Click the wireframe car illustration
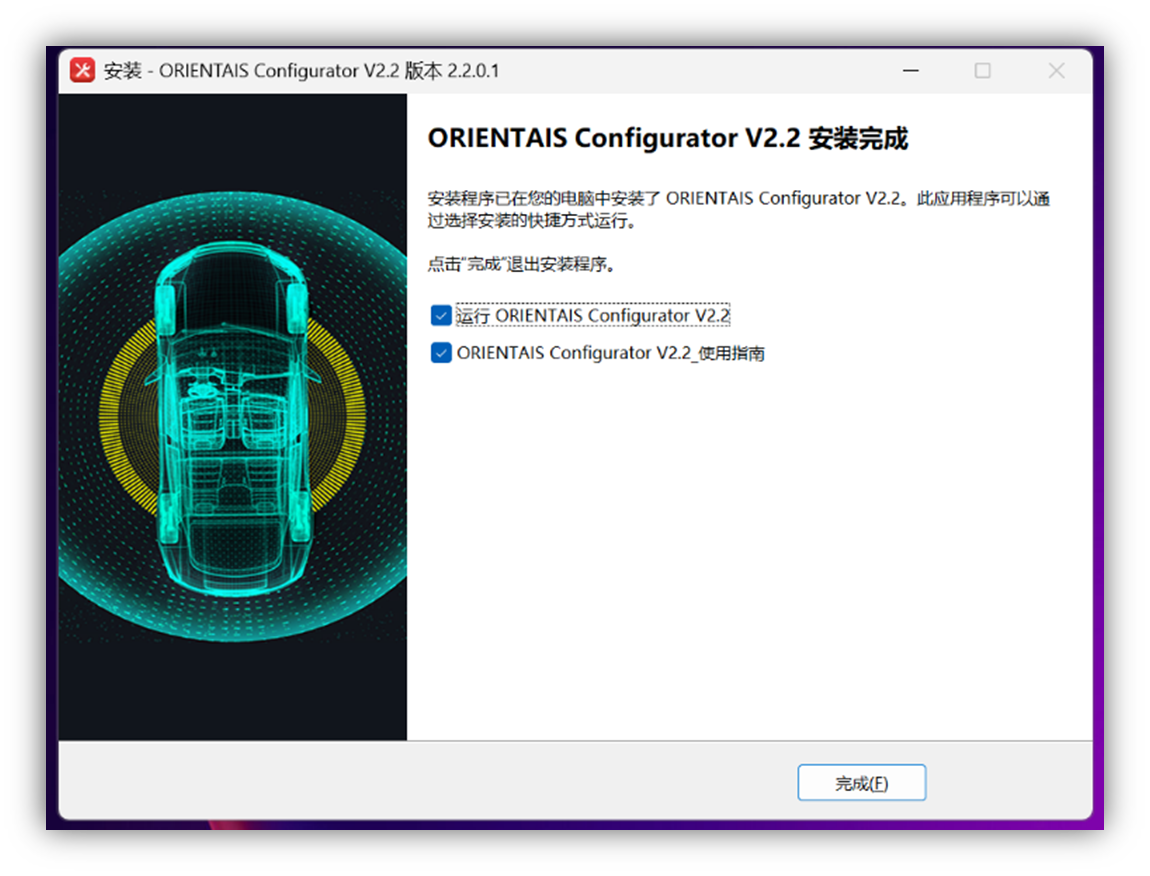The image size is (1150, 876). point(232,418)
